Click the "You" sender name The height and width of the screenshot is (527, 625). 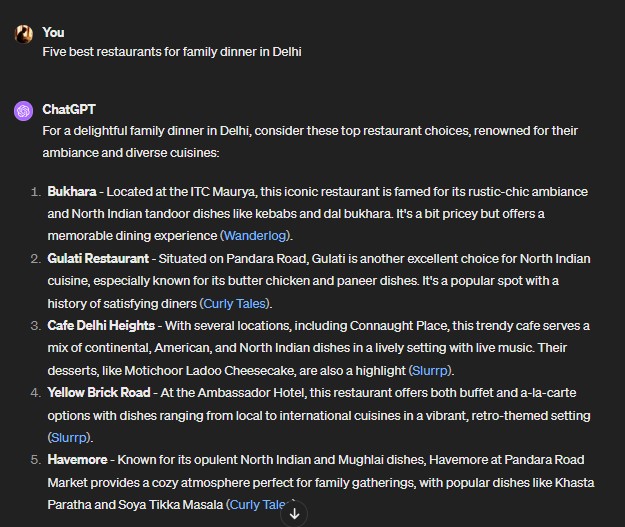coord(53,32)
